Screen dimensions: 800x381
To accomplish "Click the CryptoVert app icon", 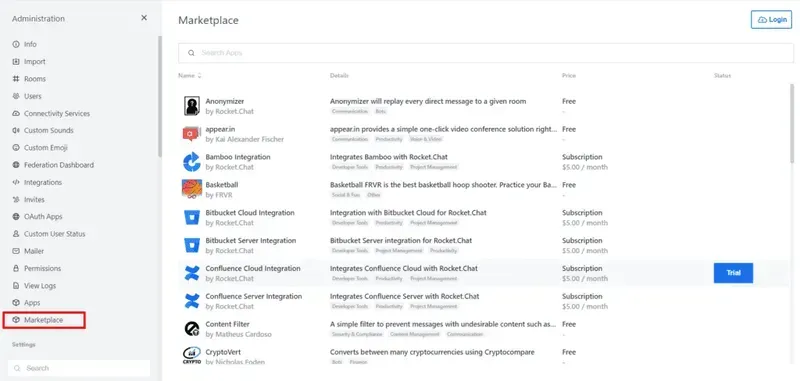I will tap(192, 355).
